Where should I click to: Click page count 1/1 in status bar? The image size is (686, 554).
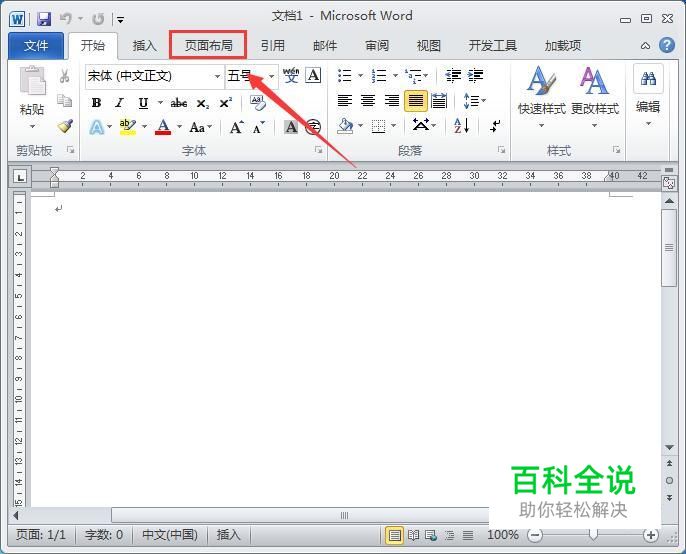click(x=41, y=535)
